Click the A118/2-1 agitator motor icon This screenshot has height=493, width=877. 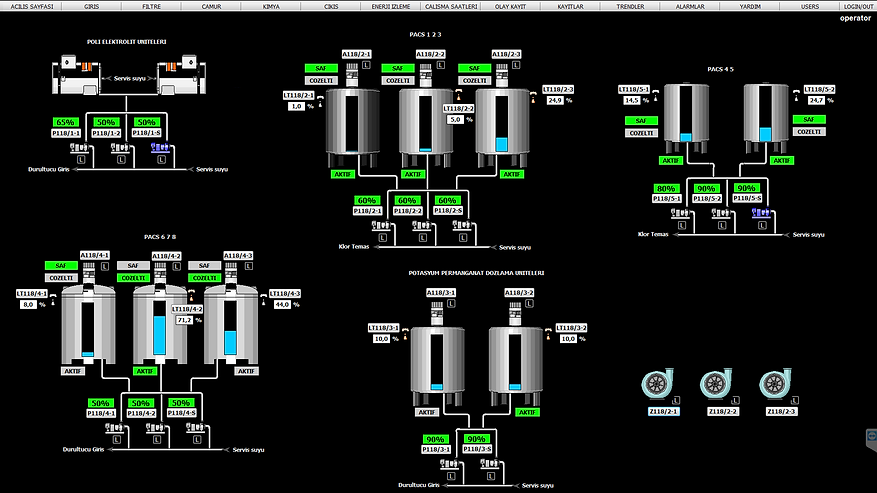tap(351, 72)
